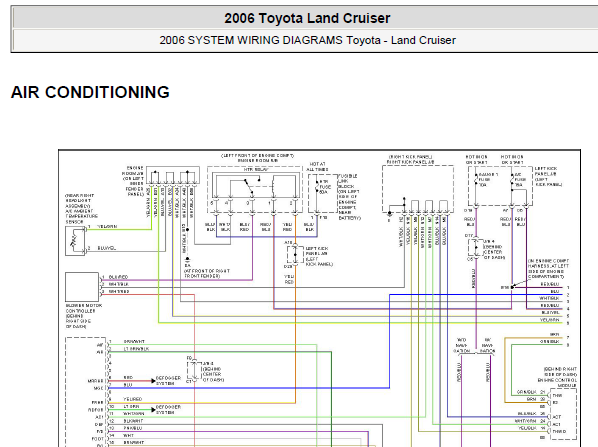Select the "HTR RELAY" label
598x447 pixels.
click(x=256, y=169)
